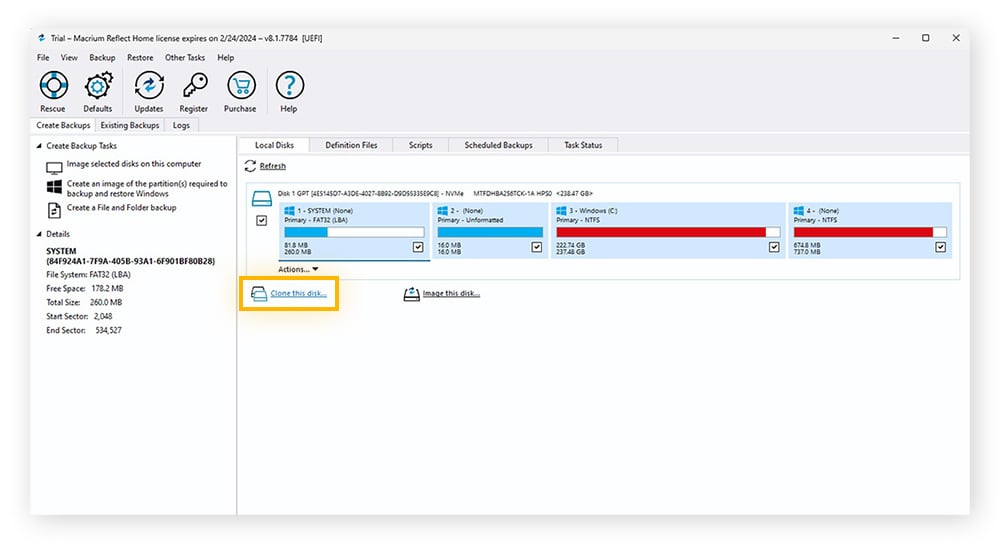Click the Windows (C:) red usage bar
1000x542 pixels.
coord(660,232)
